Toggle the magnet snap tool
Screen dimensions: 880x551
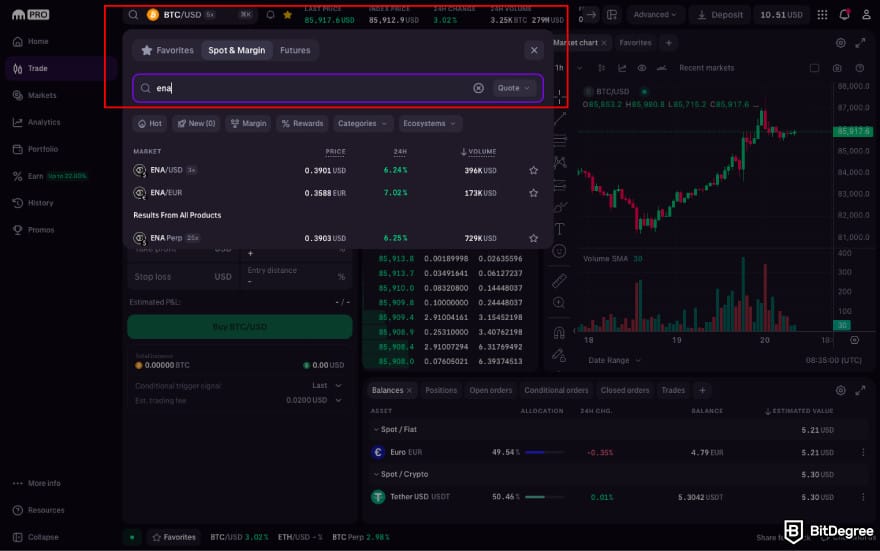(560, 333)
